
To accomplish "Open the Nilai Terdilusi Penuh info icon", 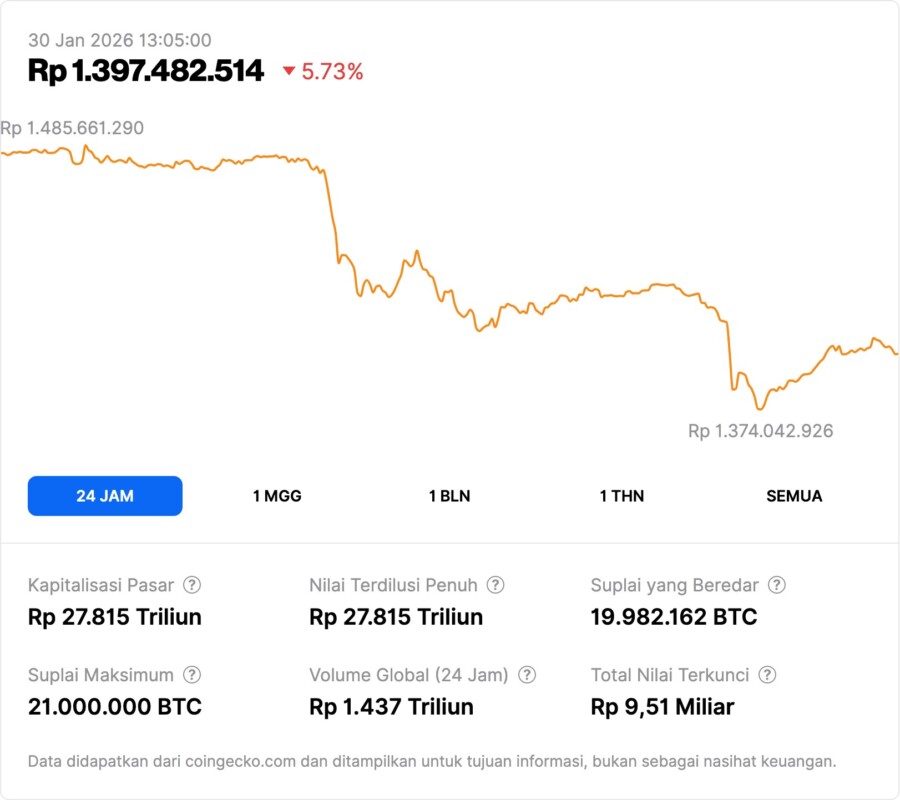I will [495, 585].
